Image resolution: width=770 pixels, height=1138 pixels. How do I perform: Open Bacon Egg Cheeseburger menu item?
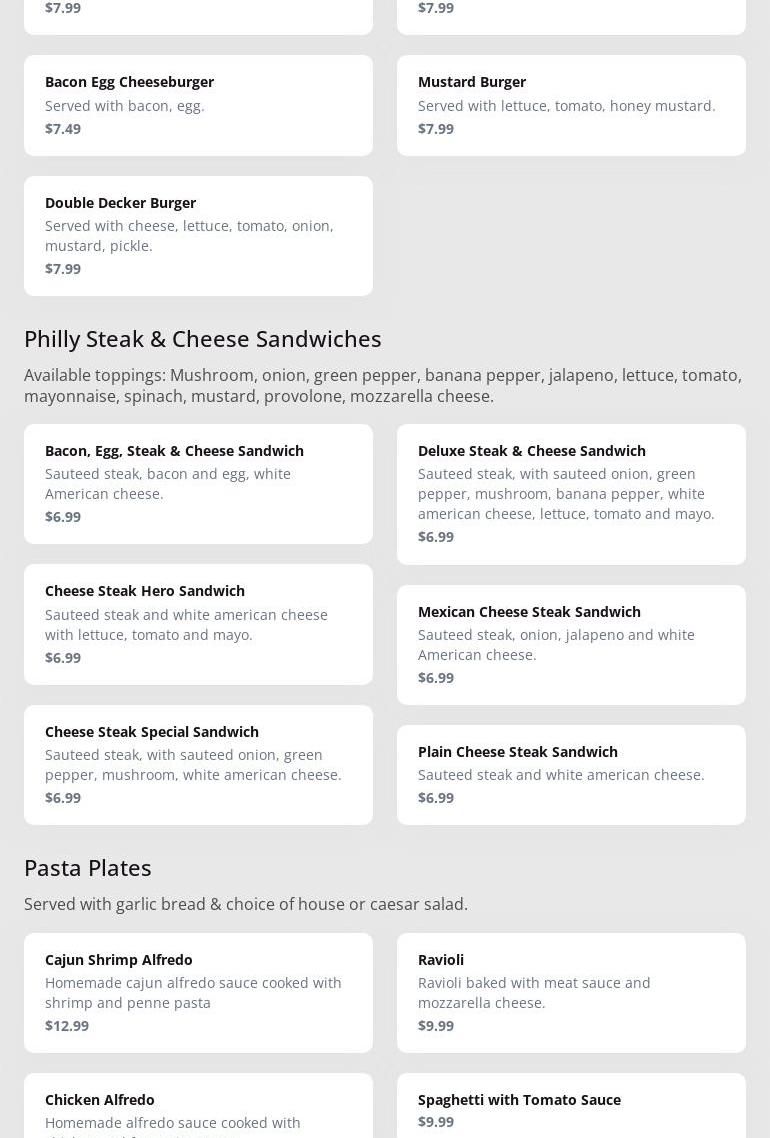pos(198,105)
